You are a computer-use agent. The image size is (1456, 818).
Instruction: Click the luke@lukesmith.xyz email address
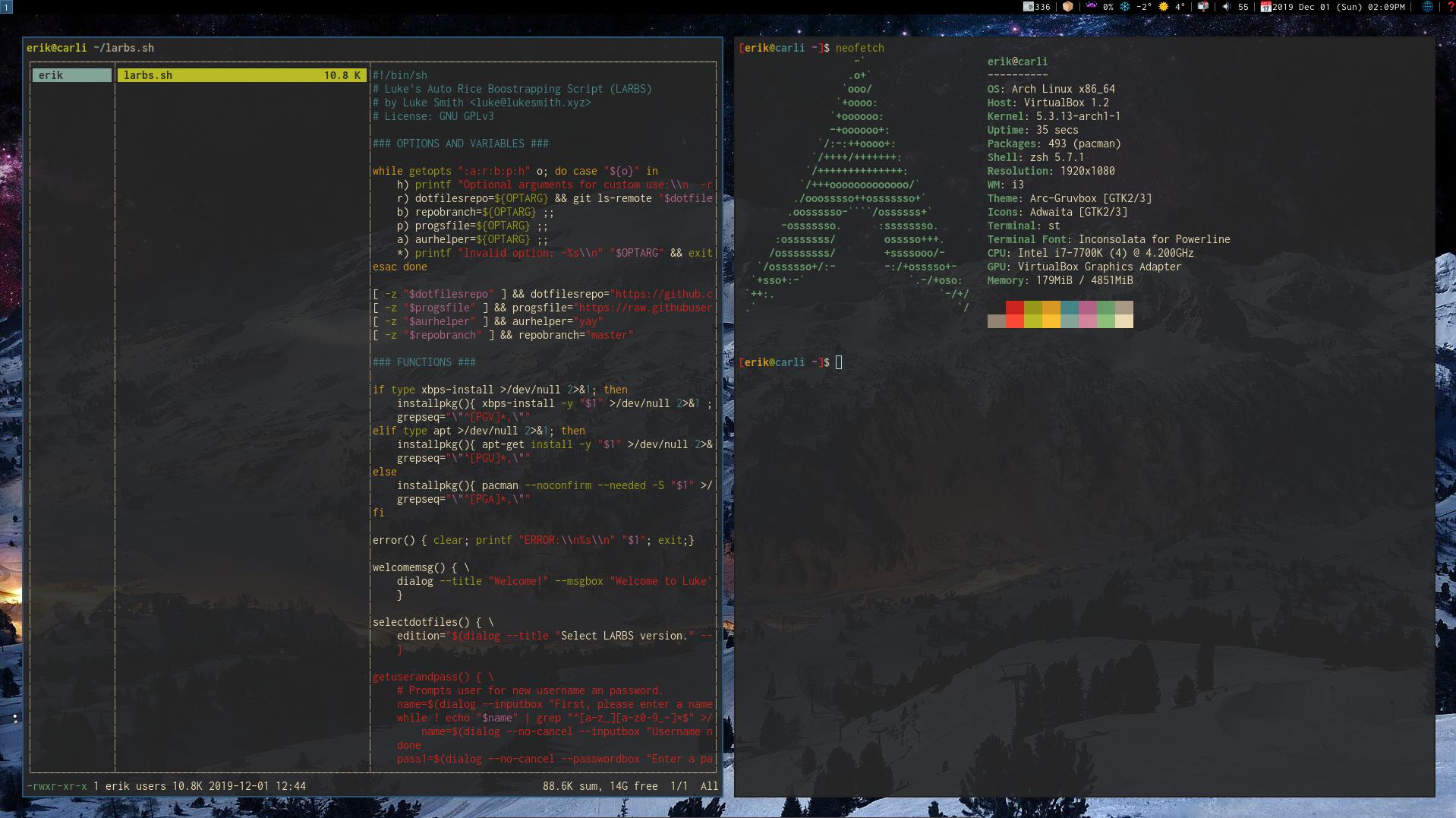[x=531, y=103]
